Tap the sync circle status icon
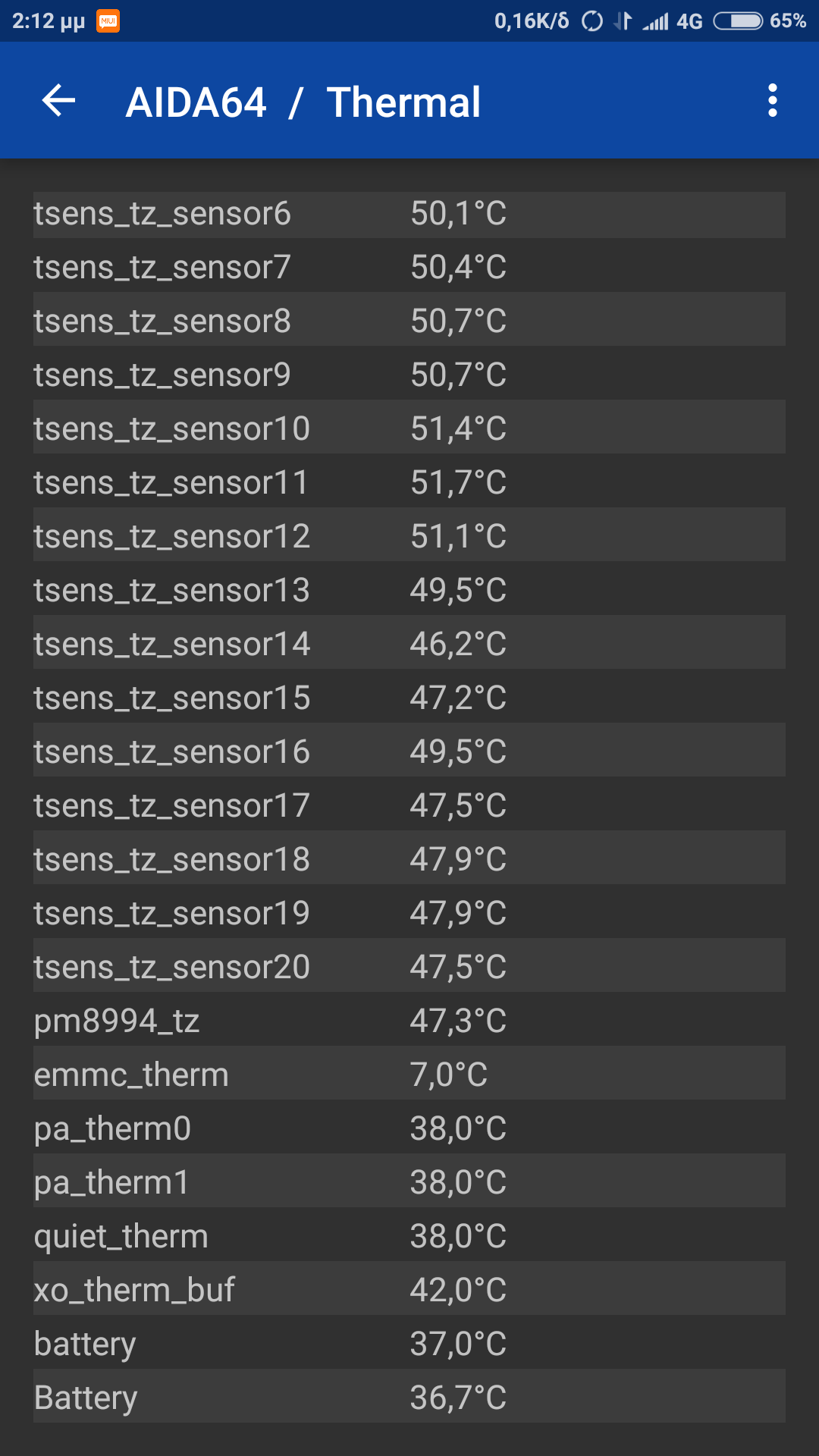819x1456 pixels. tap(591, 21)
